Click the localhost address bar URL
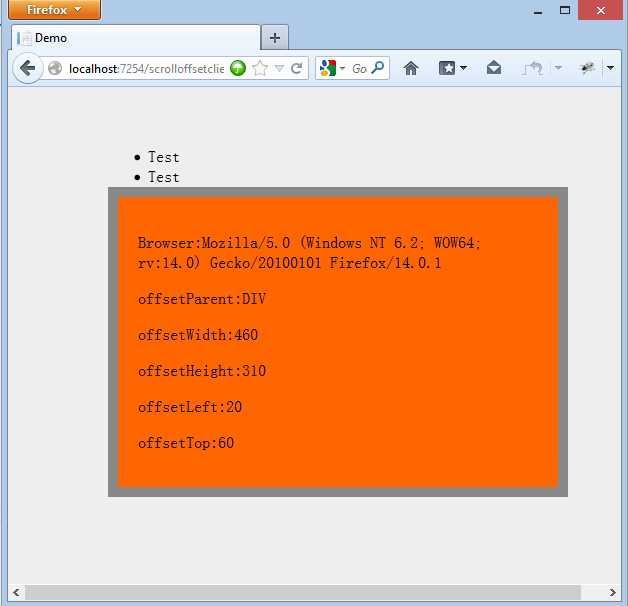The image size is (628, 606). (147, 69)
